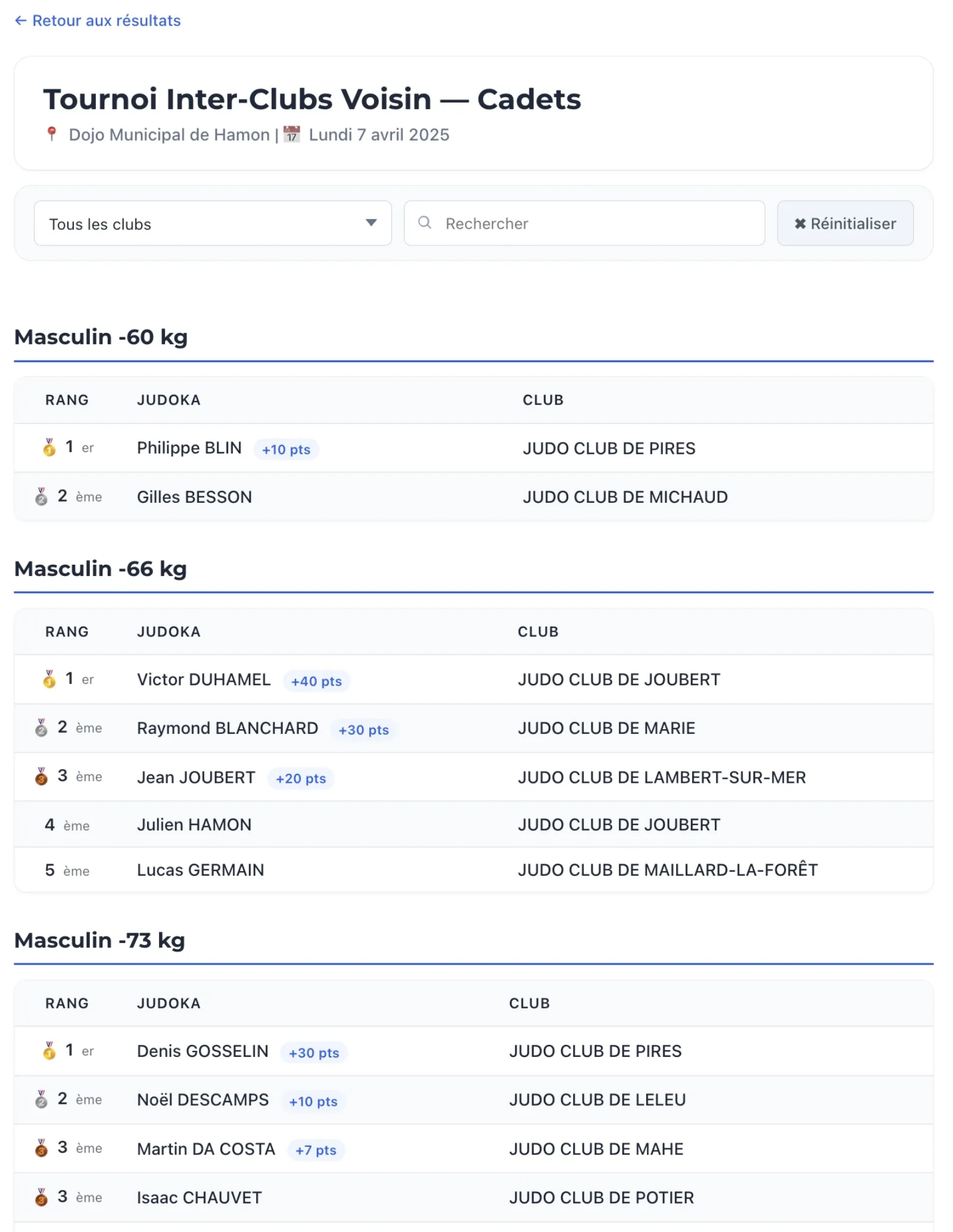Click the 5 ème rank of Lucas GERMAIN
Image resolution: width=953 pixels, height=1232 pixels.
click(67, 870)
